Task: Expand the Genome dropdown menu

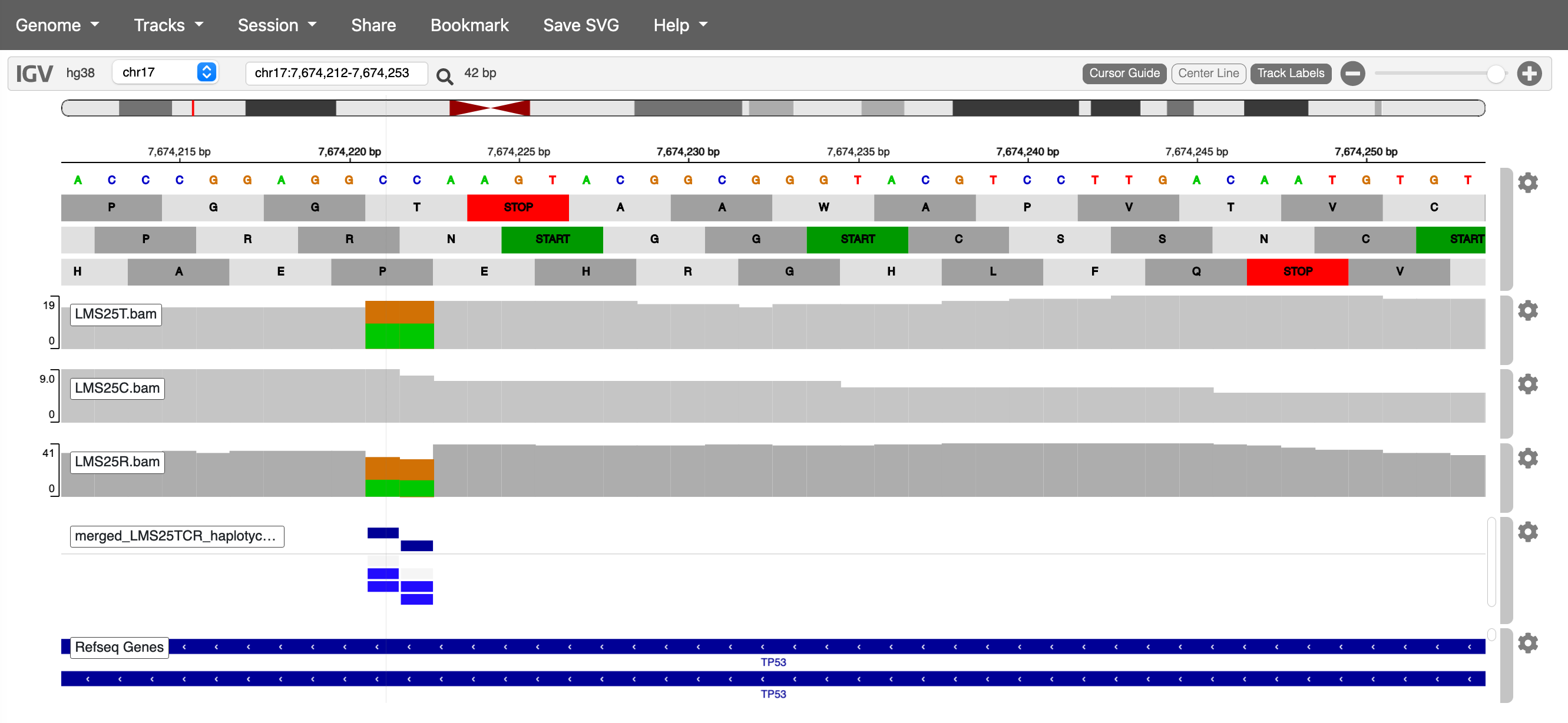Action: 57,25
